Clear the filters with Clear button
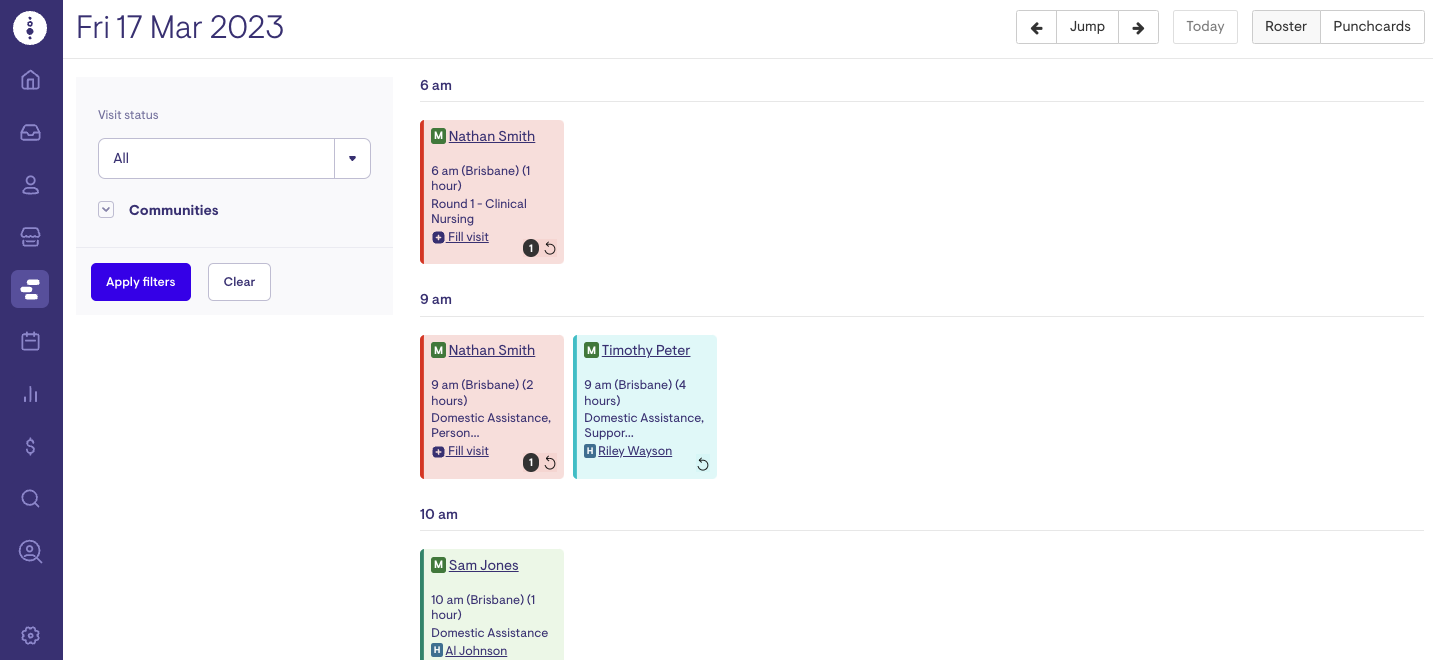1433x660 pixels. pyautogui.click(x=239, y=282)
